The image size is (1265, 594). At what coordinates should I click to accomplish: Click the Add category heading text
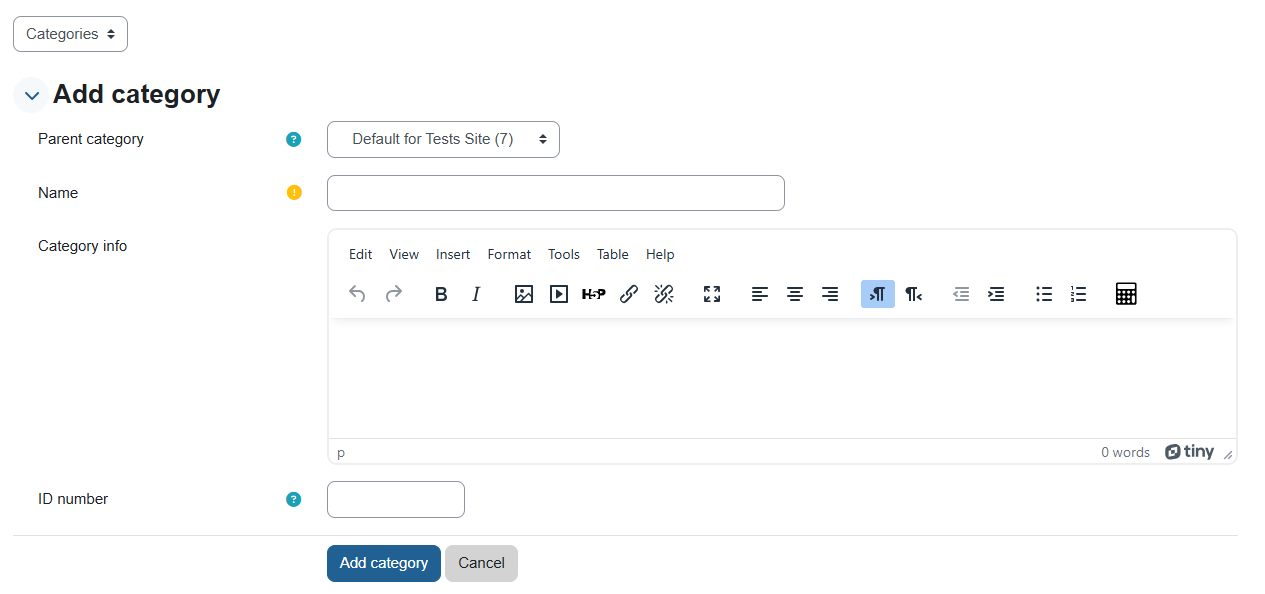pyautogui.click(x=136, y=94)
